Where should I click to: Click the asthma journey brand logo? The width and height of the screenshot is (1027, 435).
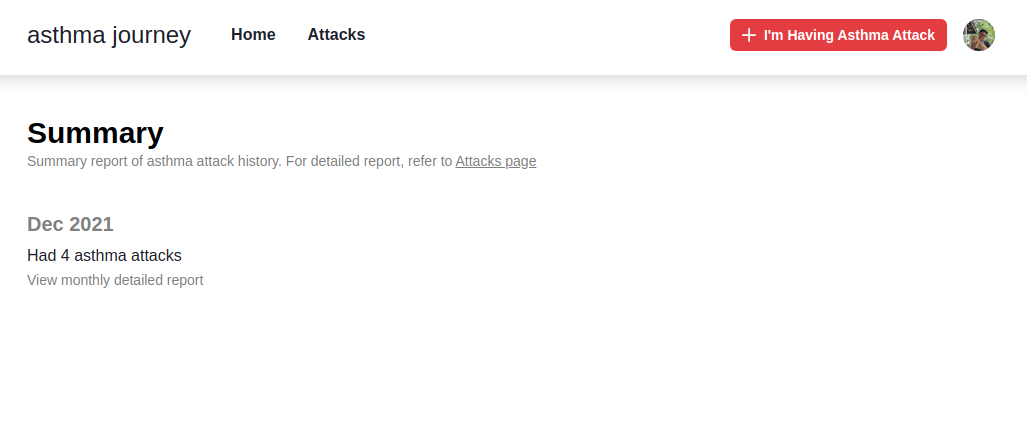pos(109,35)
